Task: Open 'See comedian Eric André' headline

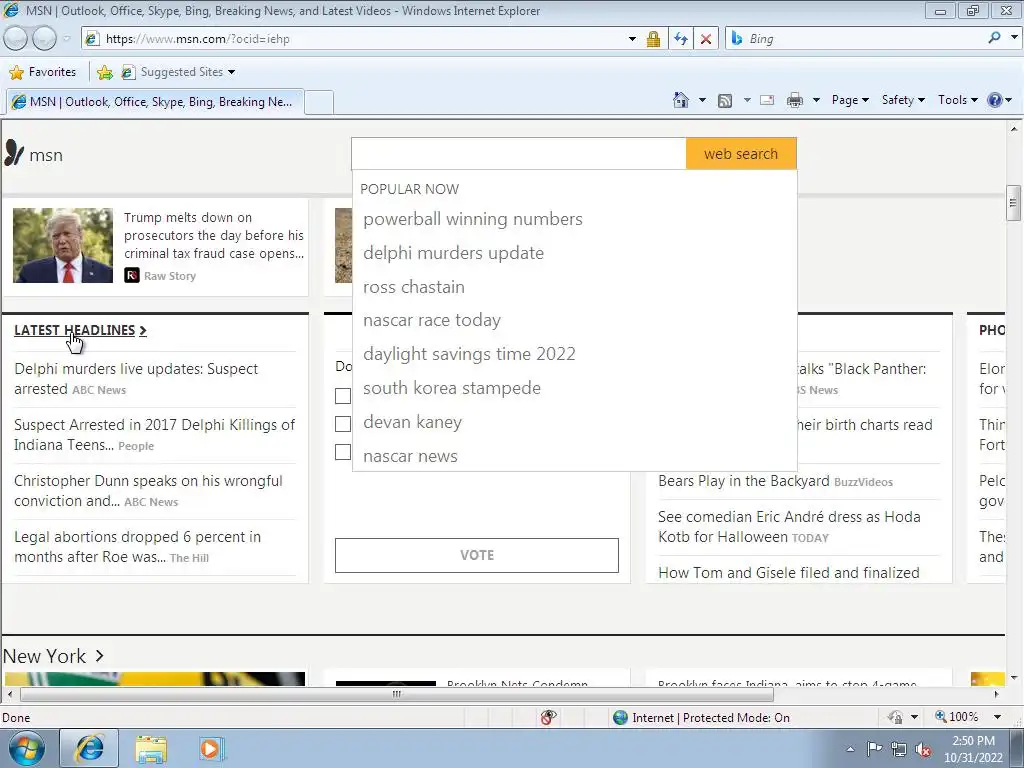Action: (789, 526)
